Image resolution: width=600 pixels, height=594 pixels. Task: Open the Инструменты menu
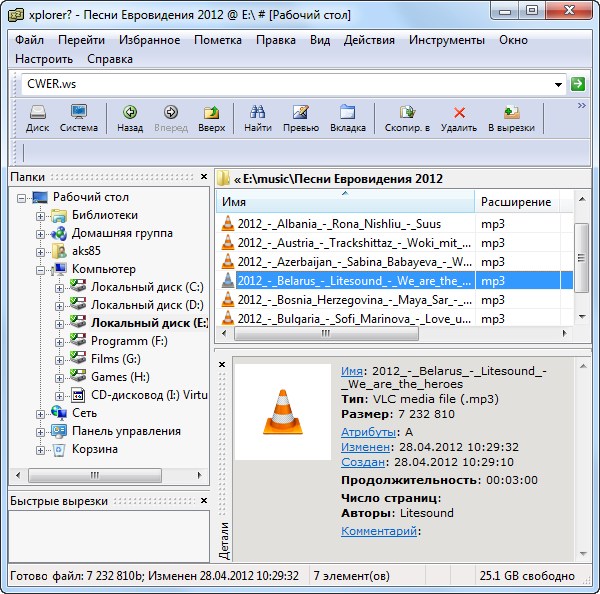(445, 40)
